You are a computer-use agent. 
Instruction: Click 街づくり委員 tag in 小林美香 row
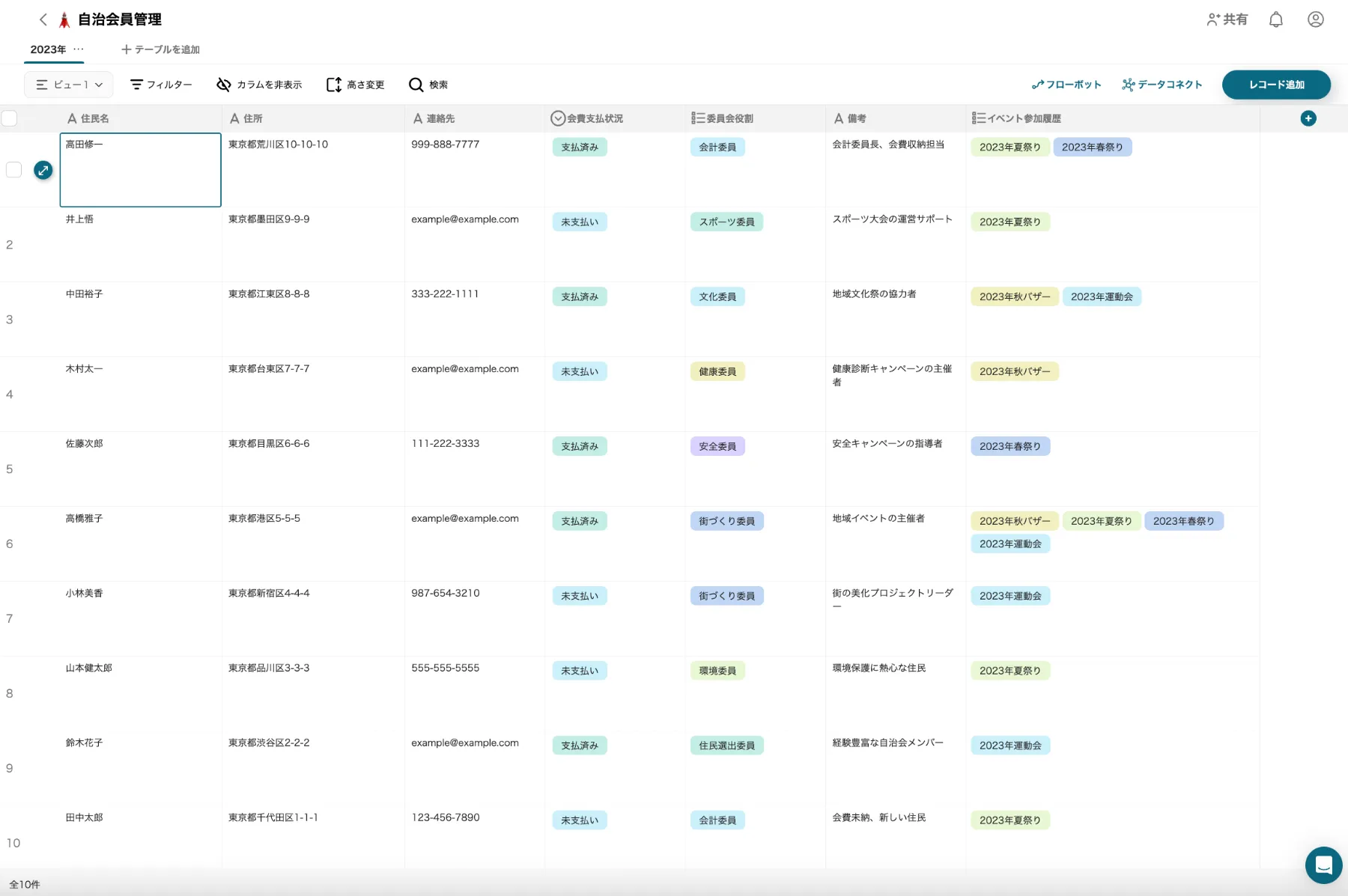pos(726,596)
